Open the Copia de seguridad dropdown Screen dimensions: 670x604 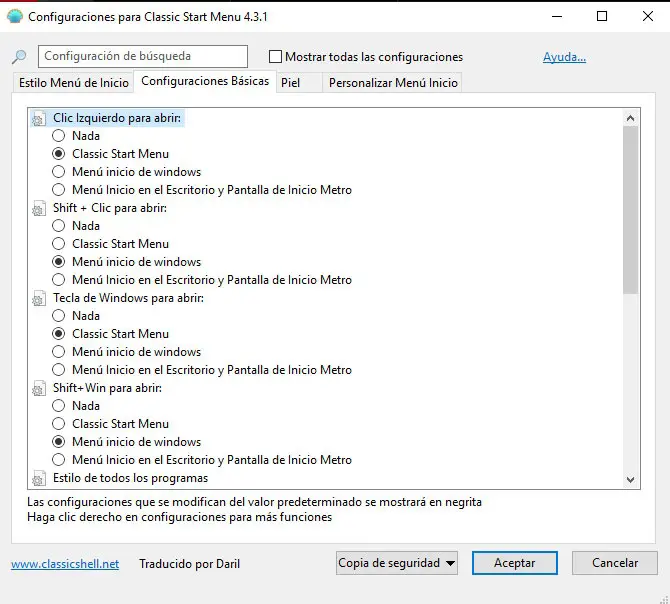(x=397, y=563)
